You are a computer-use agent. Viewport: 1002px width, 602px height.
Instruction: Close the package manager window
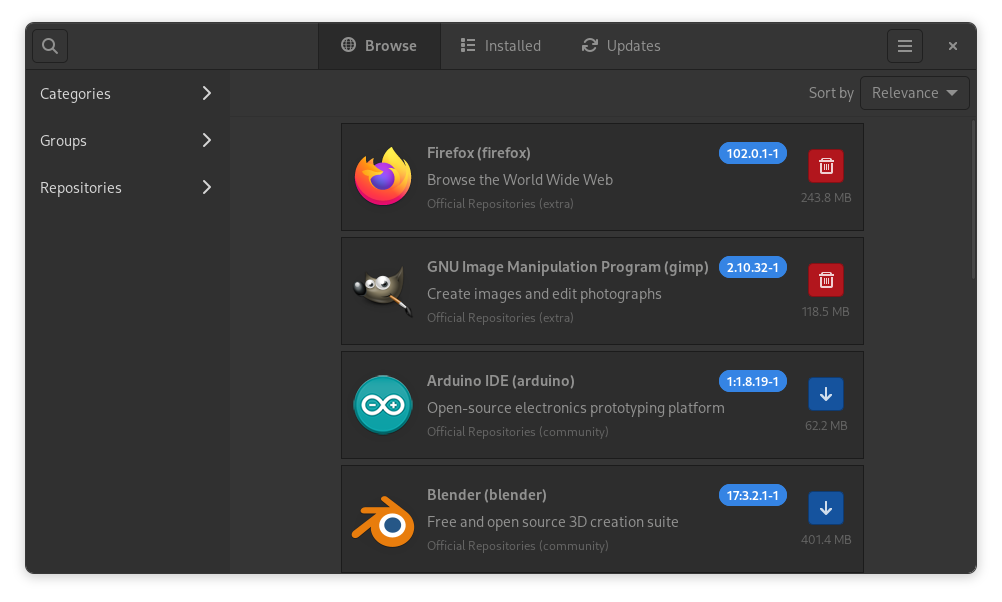952,46
